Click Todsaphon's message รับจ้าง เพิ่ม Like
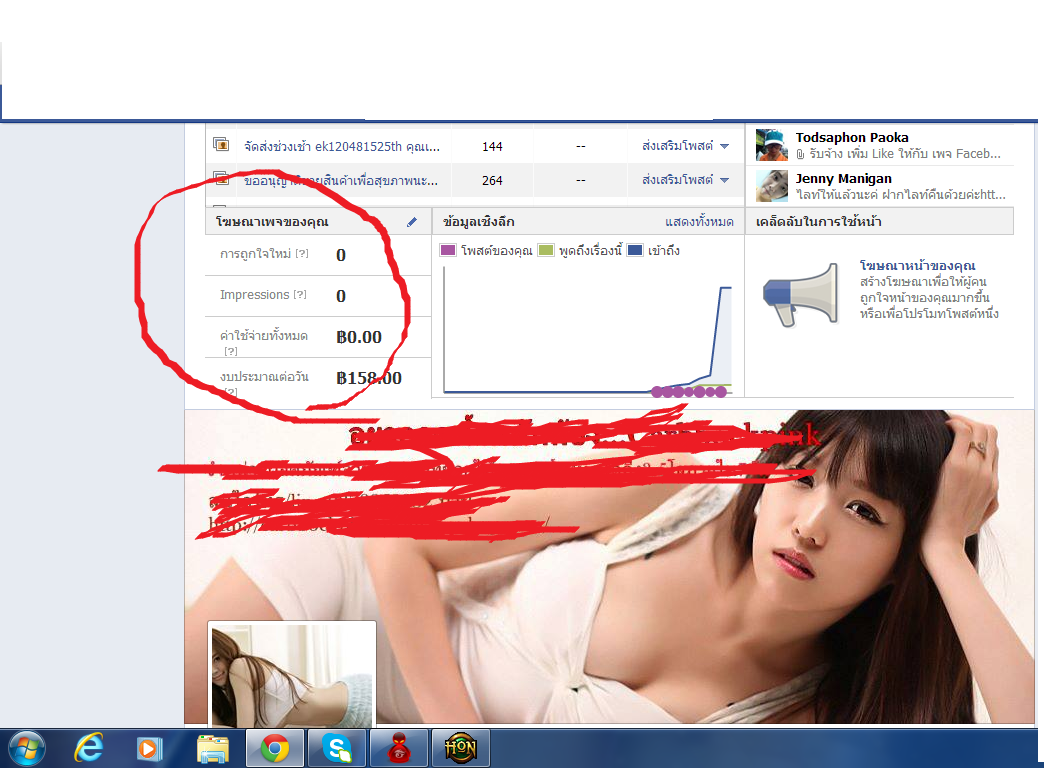 tap(898, 154)
